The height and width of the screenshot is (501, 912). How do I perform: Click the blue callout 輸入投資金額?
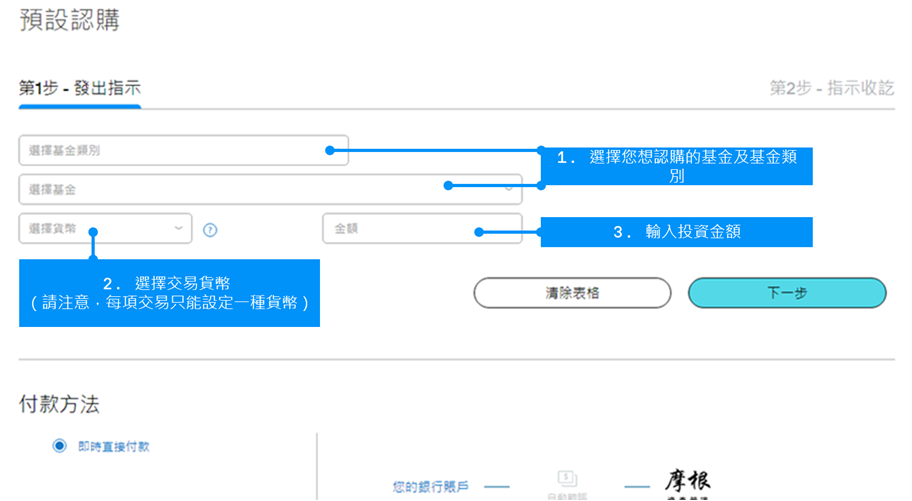676,232
